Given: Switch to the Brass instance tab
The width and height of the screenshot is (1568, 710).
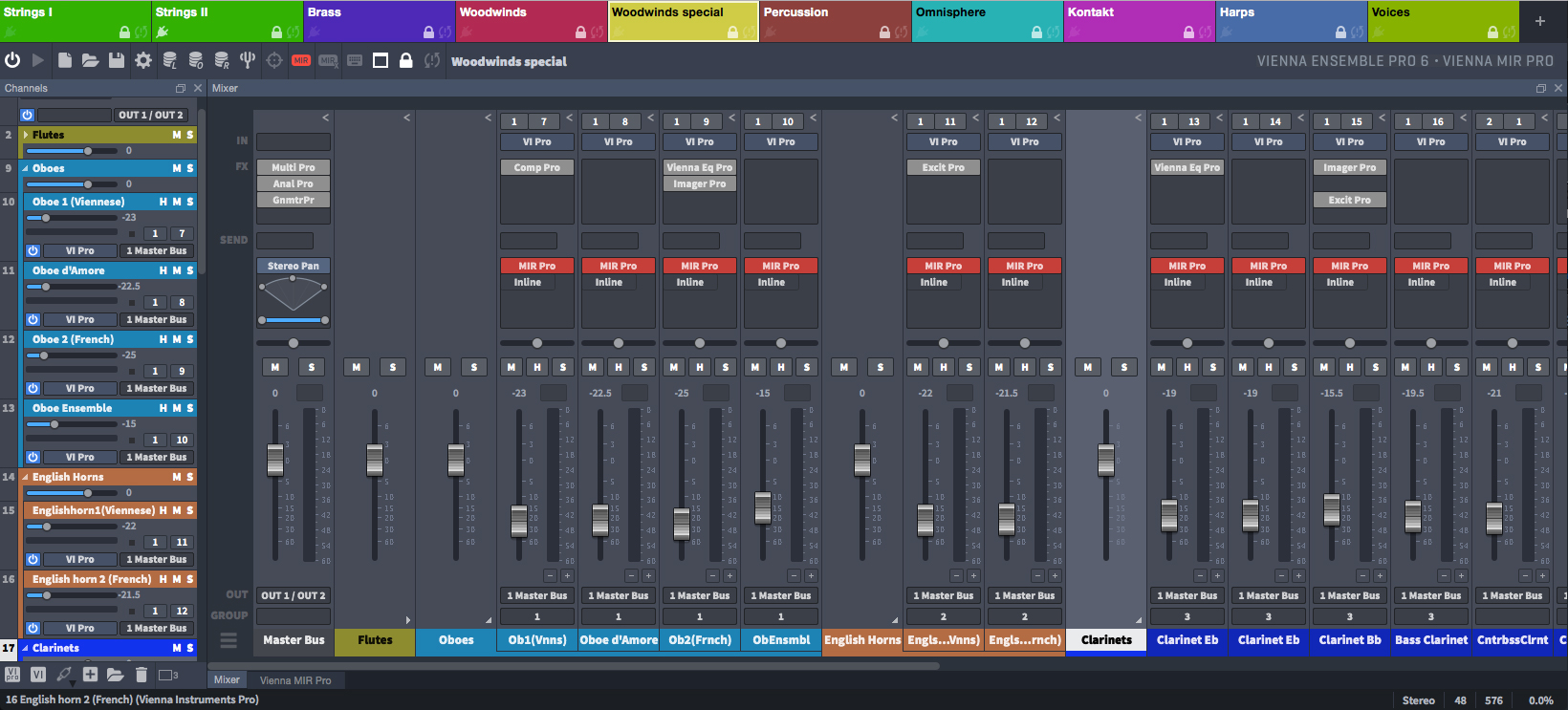Looking at the screenshot, I should tap(380, 20).
